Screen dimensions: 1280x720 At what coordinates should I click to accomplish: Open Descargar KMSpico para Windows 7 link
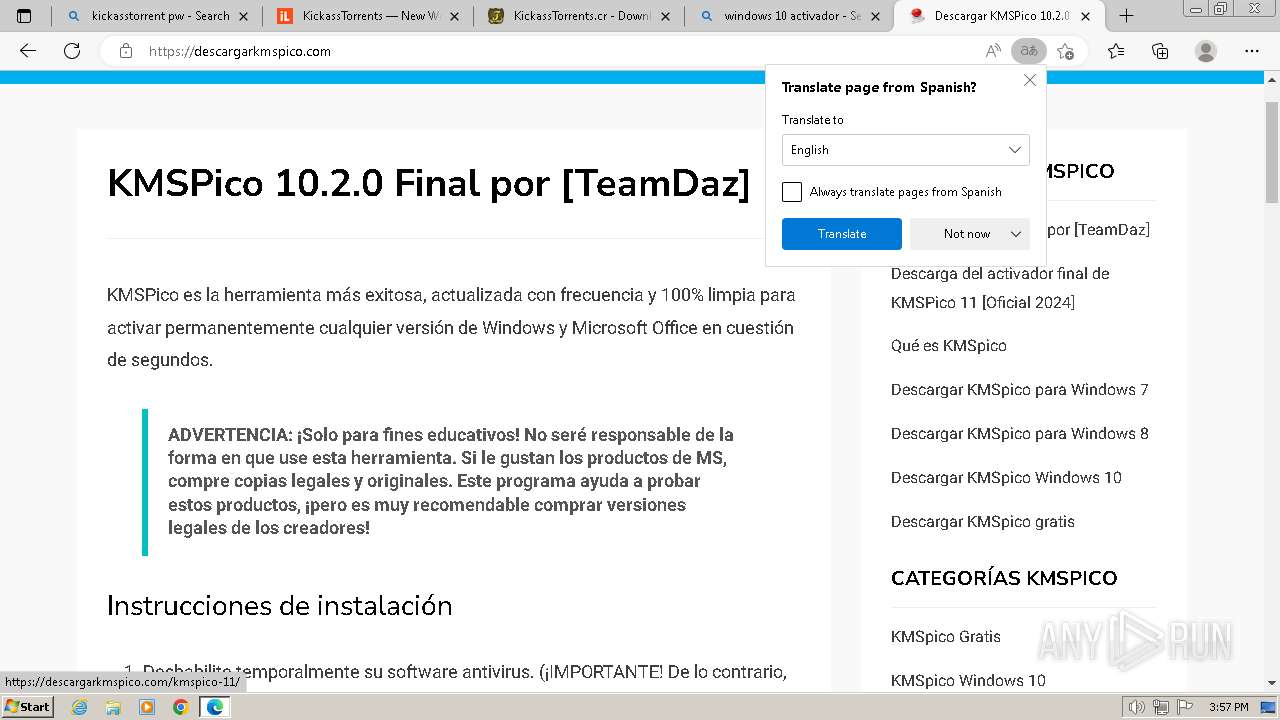1020,390
